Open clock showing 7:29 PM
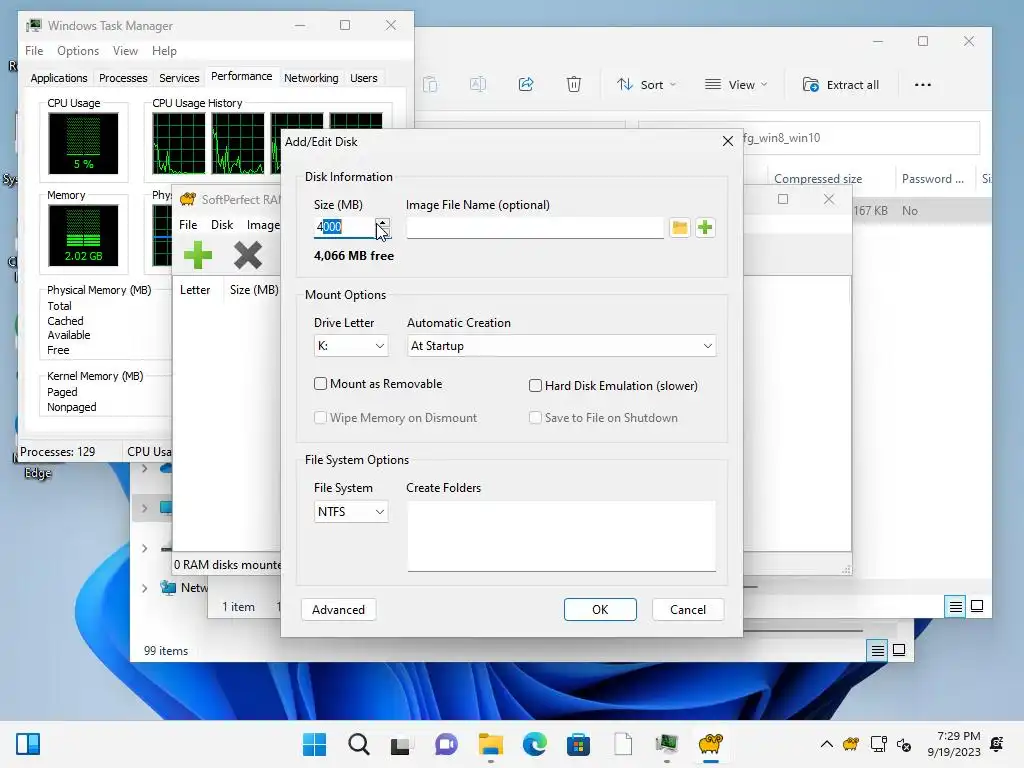1024x768 pixels. pos(954,744)
